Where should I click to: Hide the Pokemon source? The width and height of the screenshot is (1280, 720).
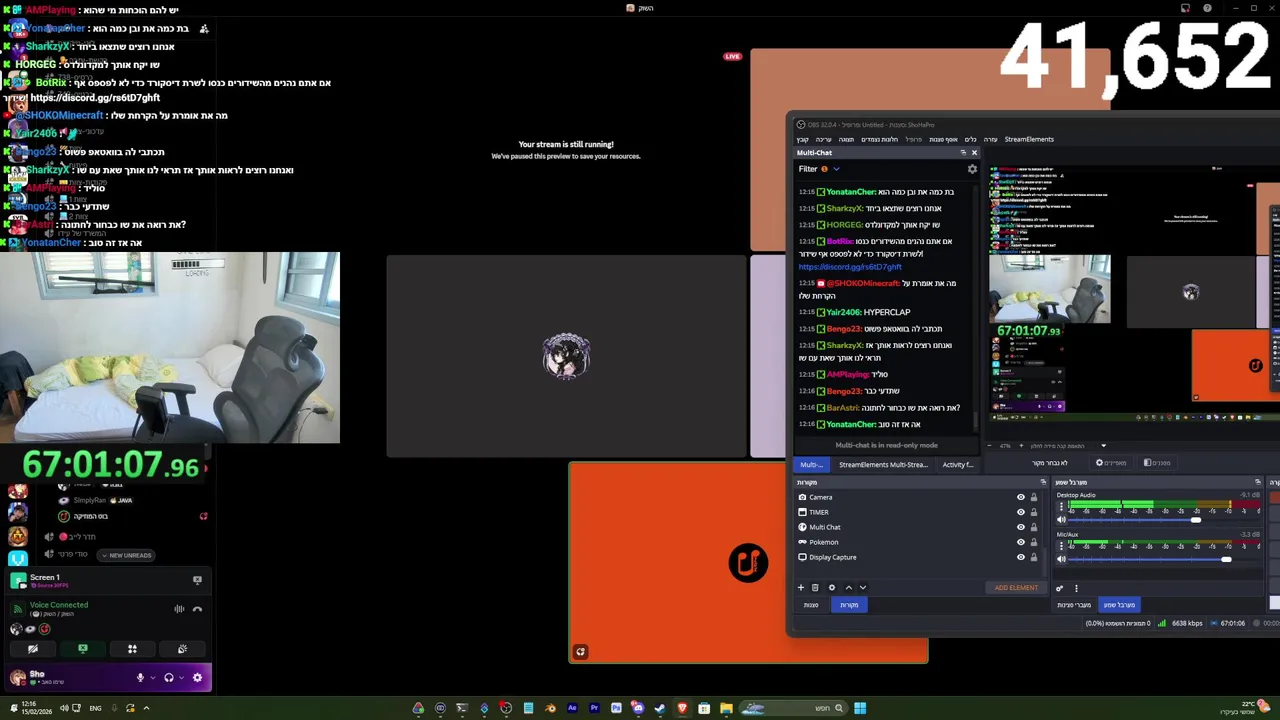pyautogui.click(x=1021, y=542)
